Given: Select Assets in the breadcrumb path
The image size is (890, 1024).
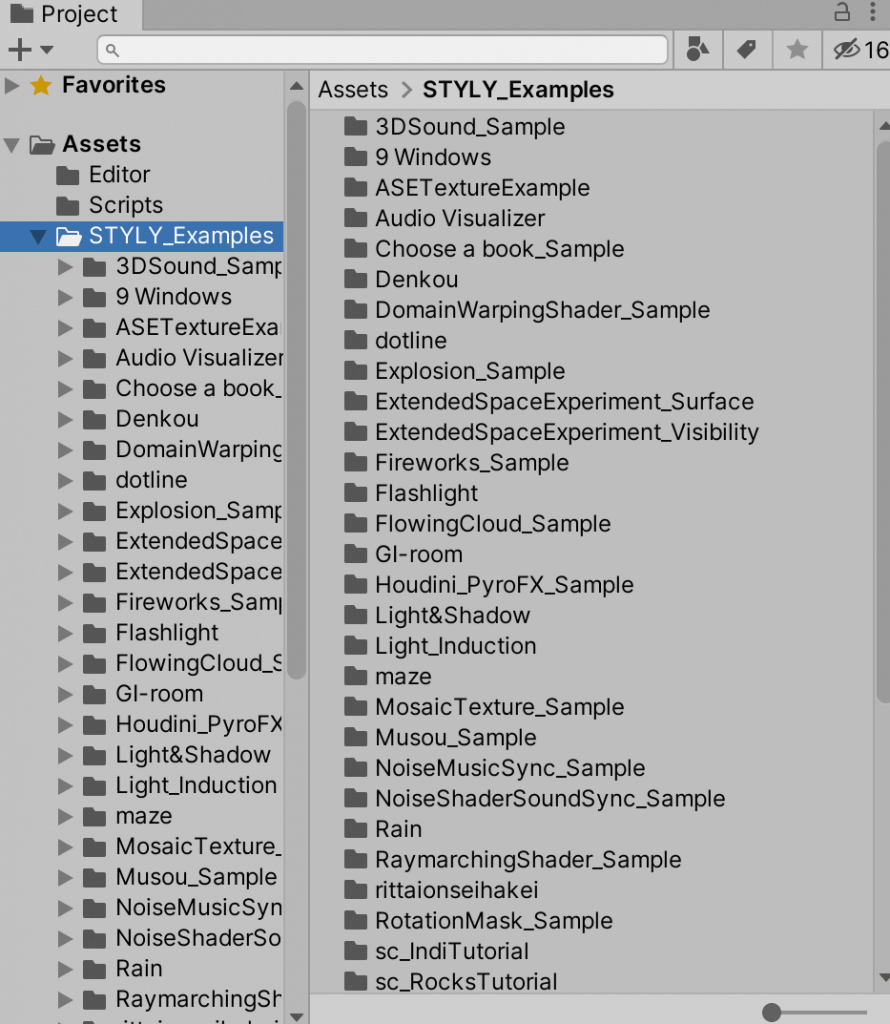Looking at the screenshot, I should (352, 89).
